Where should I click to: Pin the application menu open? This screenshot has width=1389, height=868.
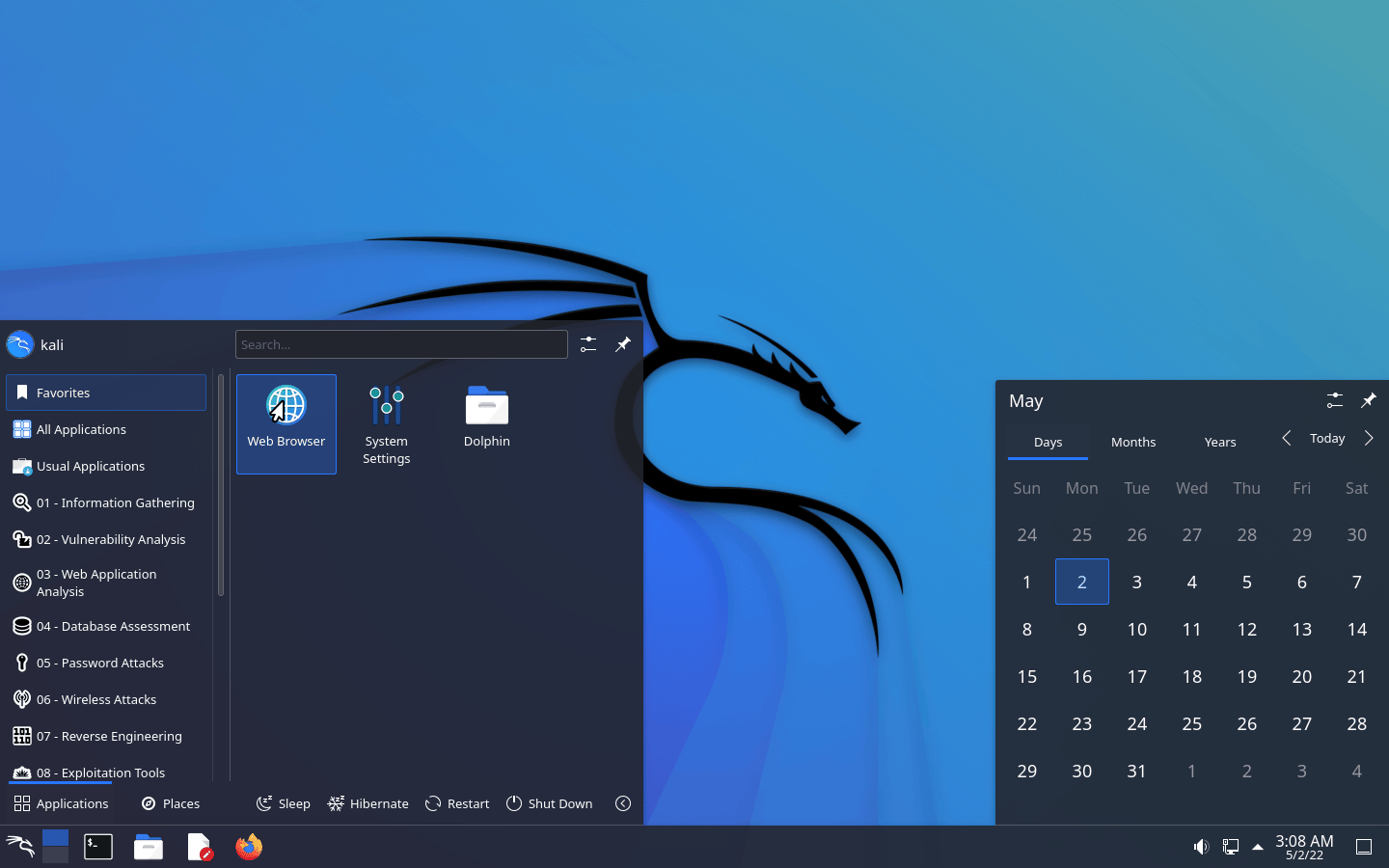pos(623,344)
